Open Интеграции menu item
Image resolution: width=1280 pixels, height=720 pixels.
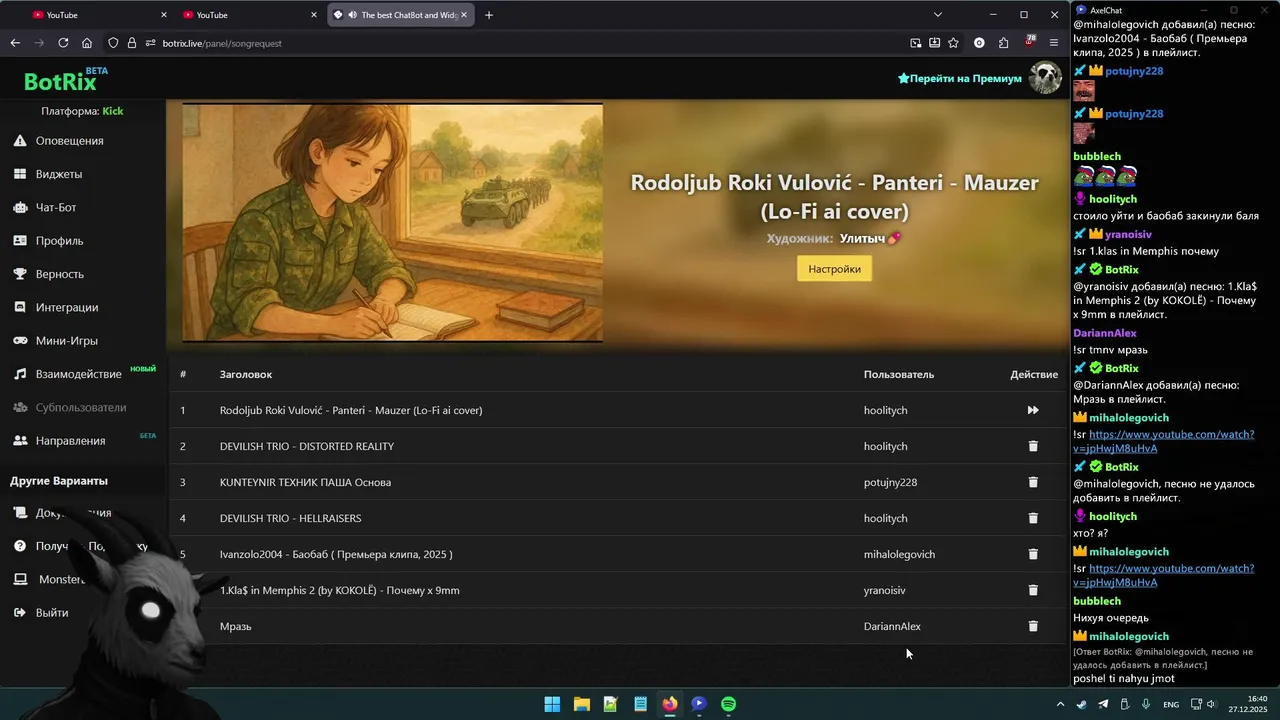[67, 307]
